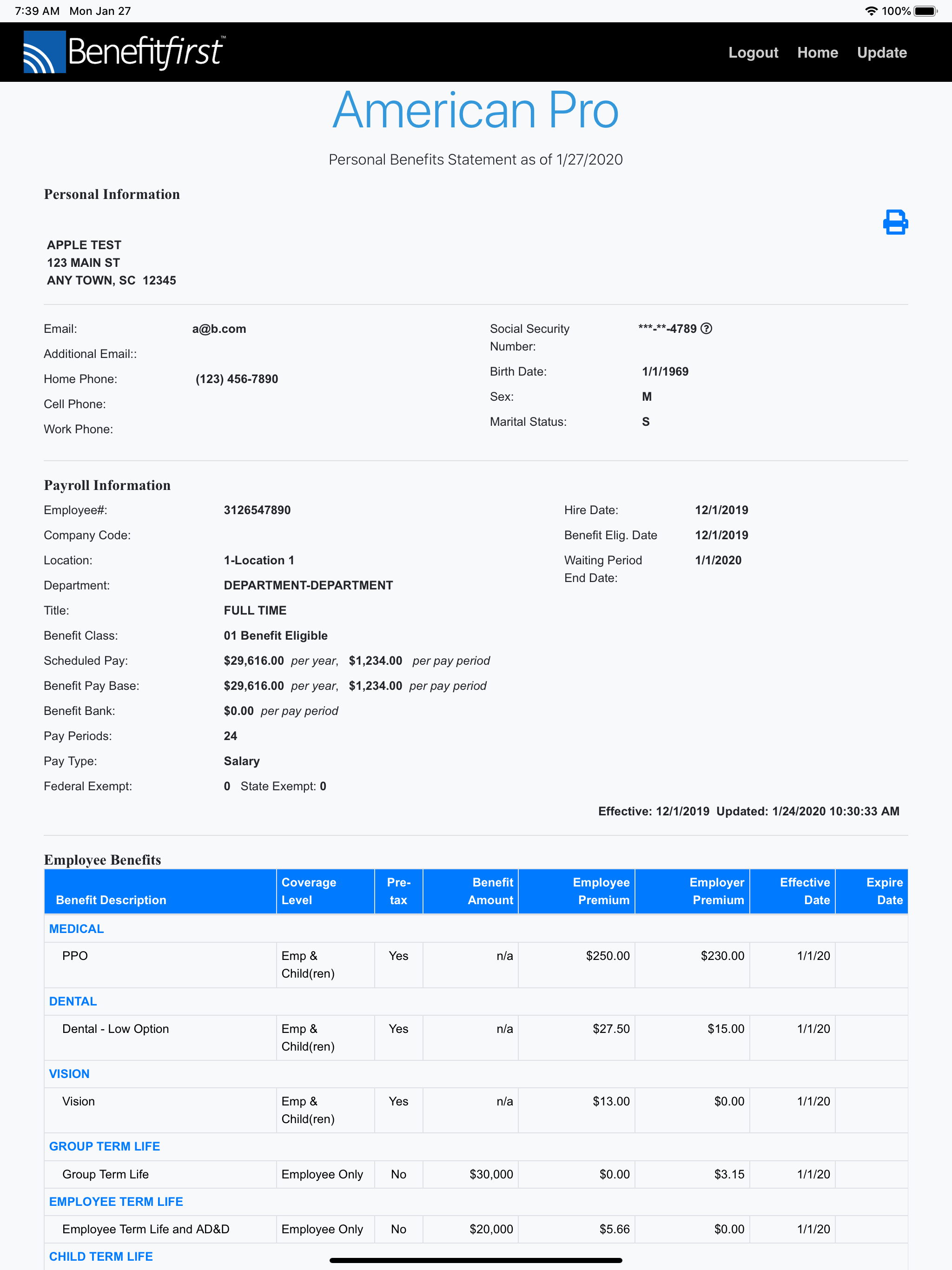Image resolution: width=952 pixels, height=1270 pixels.
Task: Click the $20,000 benefit amount
Action: pos(491,1229)
